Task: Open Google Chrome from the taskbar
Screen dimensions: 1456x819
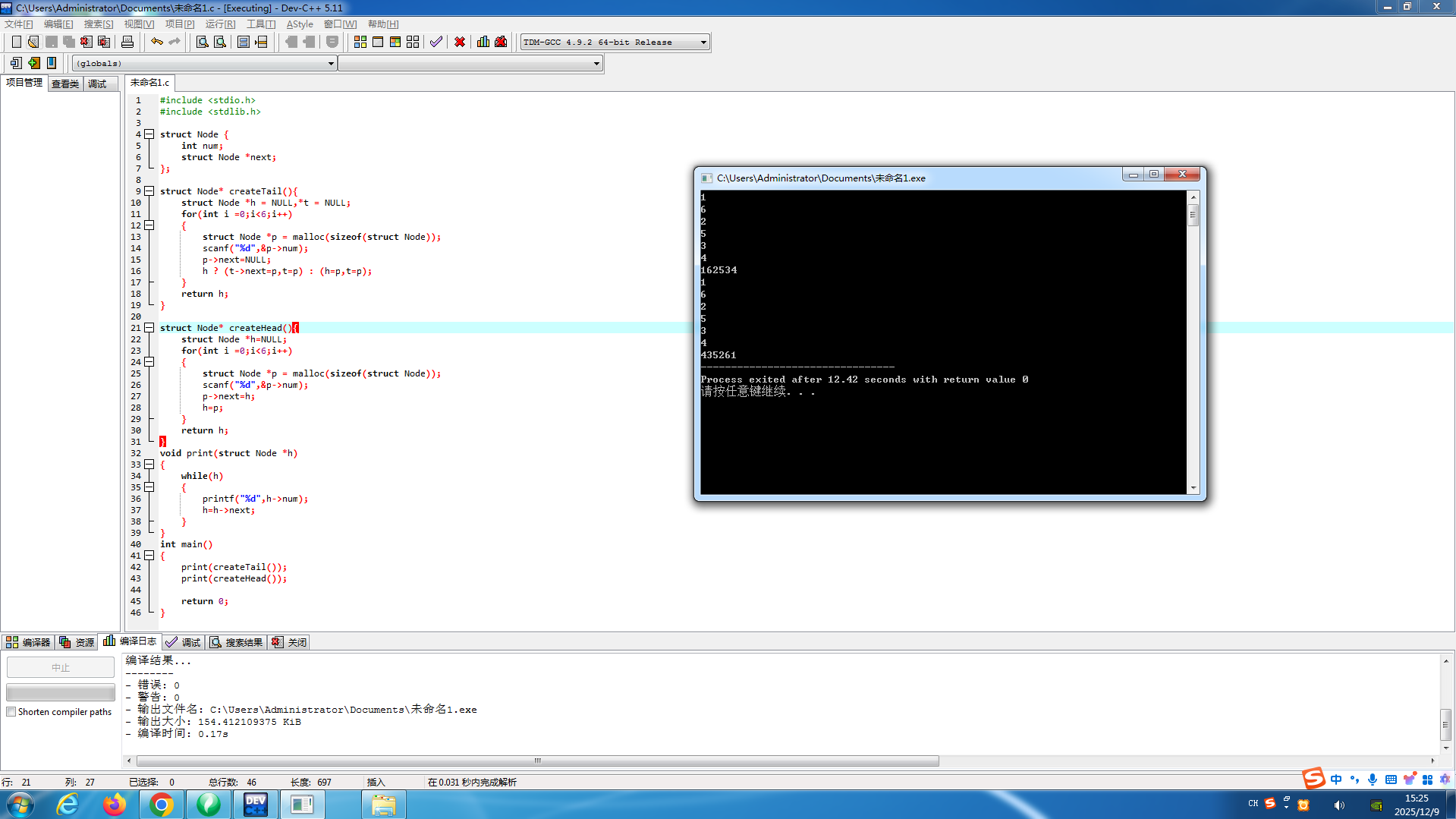Action: [161, 805]
